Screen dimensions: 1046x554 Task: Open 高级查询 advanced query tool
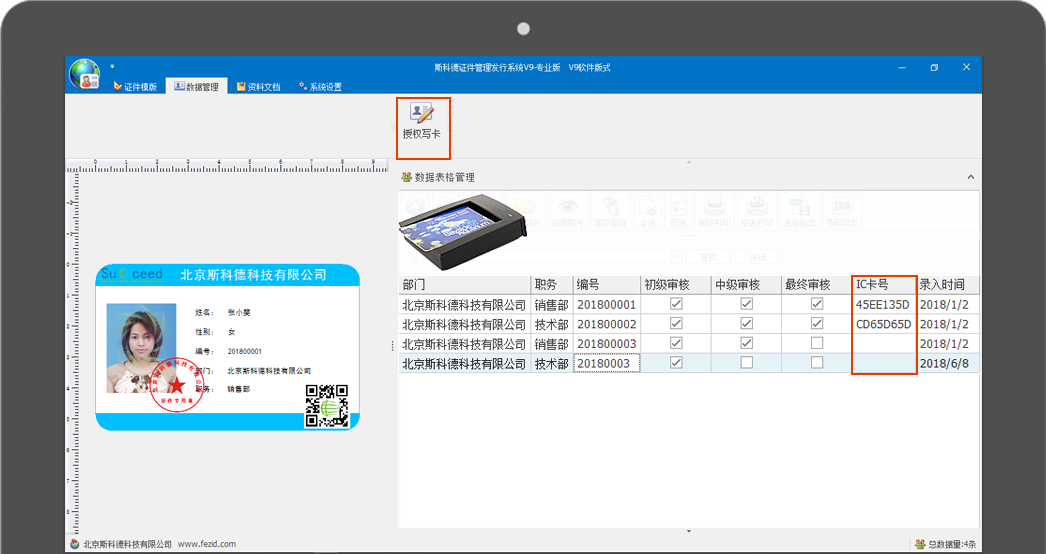(x=609, y=211)
